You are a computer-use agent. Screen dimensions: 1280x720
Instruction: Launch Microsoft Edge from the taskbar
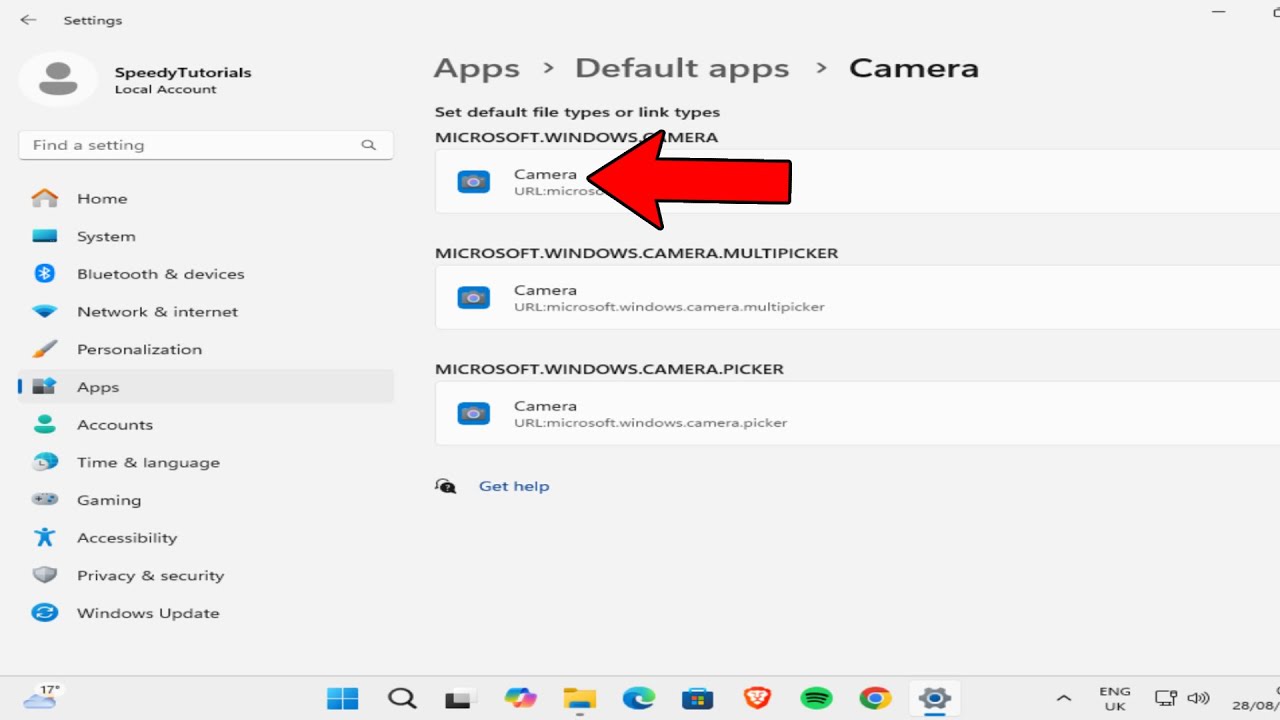tap(639, 698)
